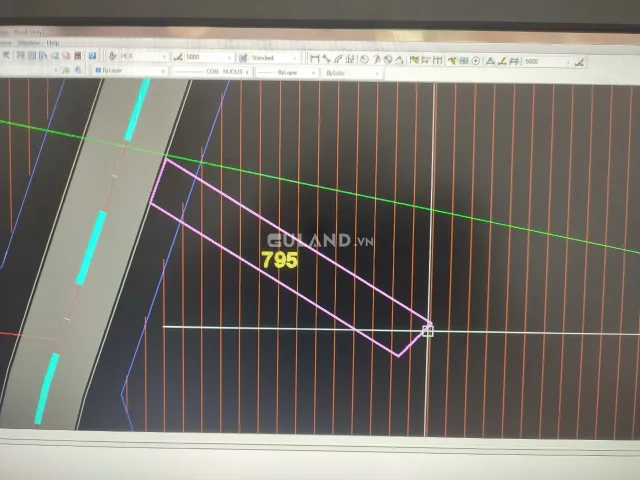
Task: Click the blue Help question-mark icon
Action: [92, 56]
